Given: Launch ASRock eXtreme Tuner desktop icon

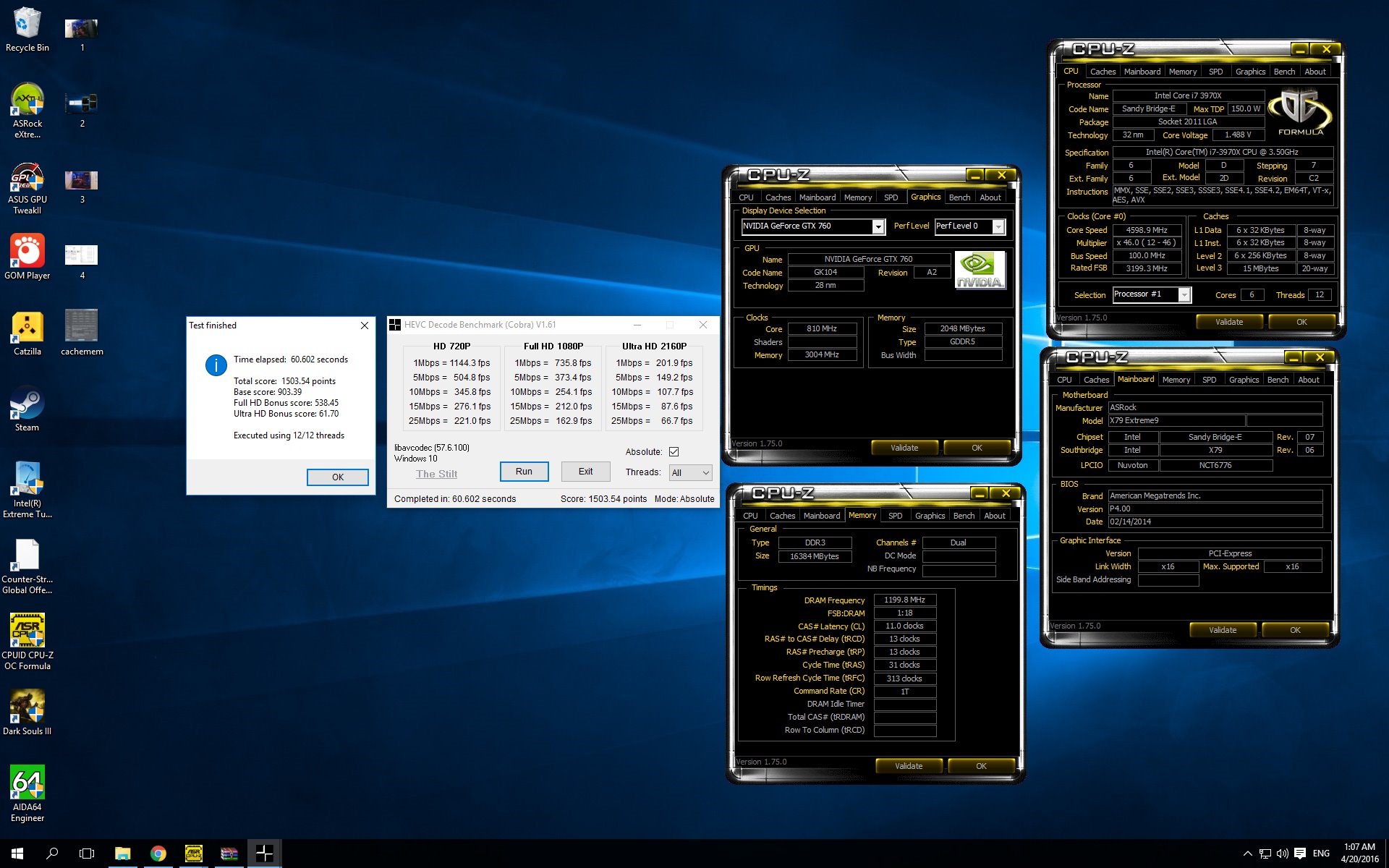Looking at the screenshot, I should pos(27,110).
